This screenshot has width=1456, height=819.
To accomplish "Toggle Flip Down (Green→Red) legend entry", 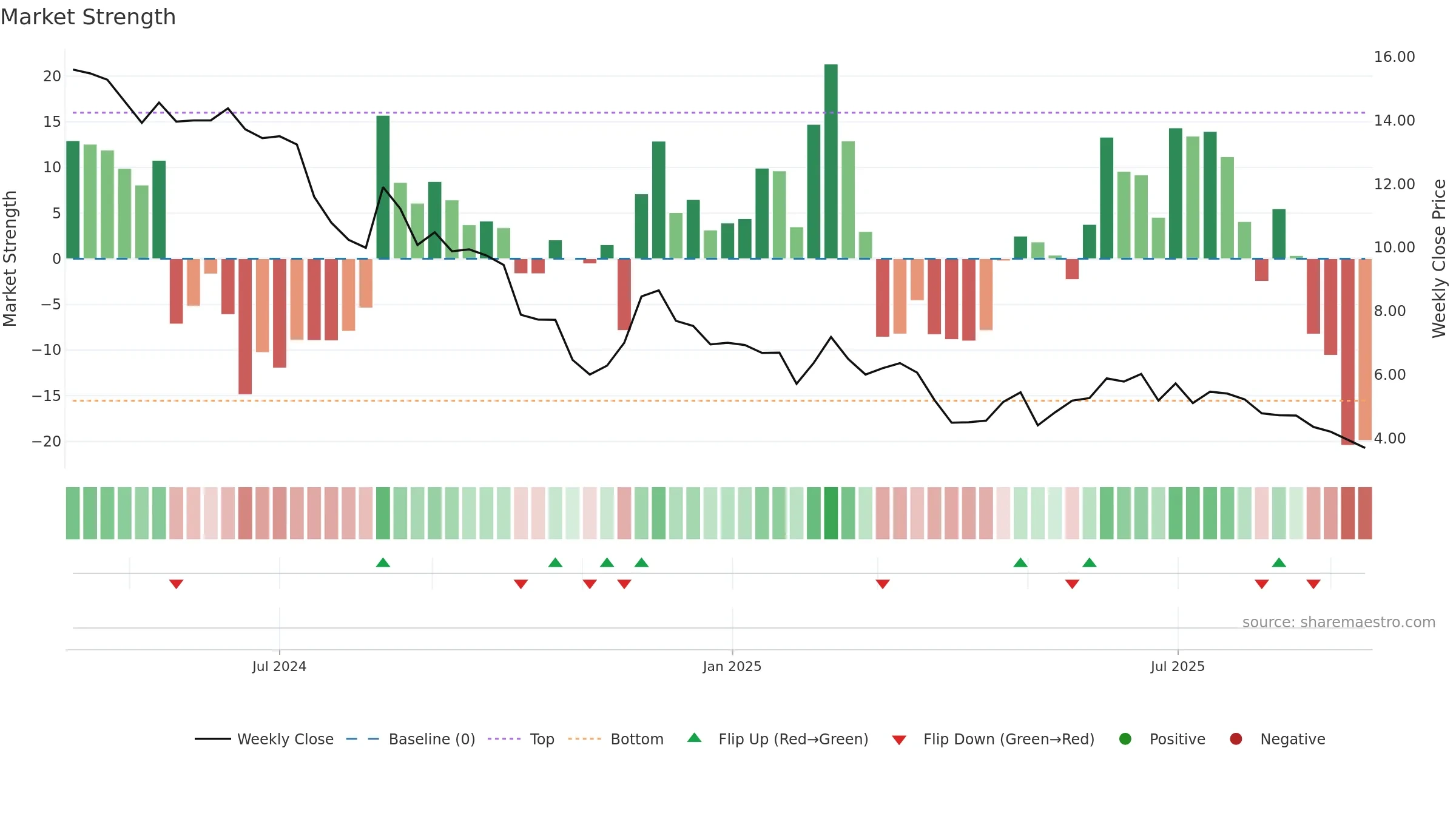I will [x=993, y=739].
